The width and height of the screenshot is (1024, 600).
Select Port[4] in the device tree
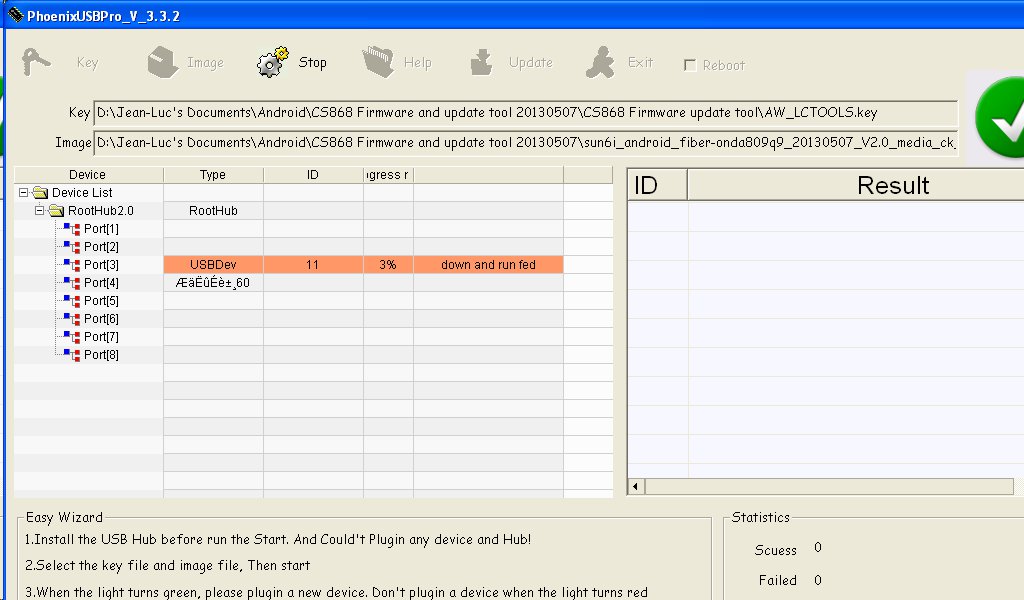tap(101, 282)
